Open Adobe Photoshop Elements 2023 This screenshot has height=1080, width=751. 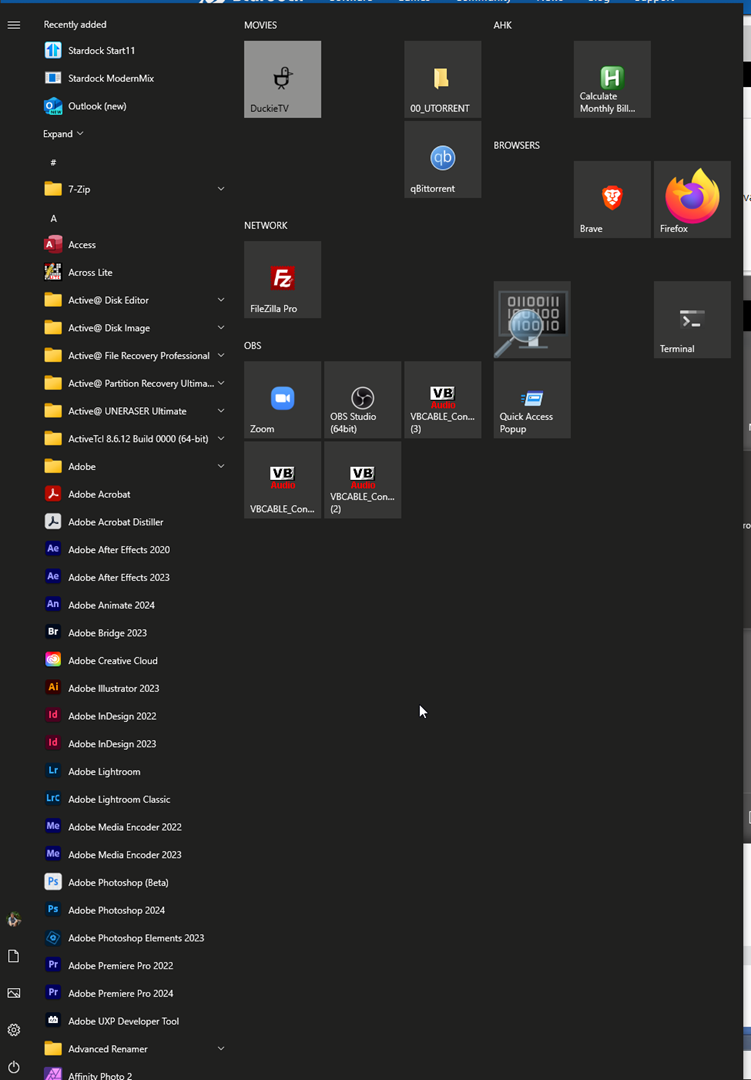pyautogui.click(x=135, y=937)
